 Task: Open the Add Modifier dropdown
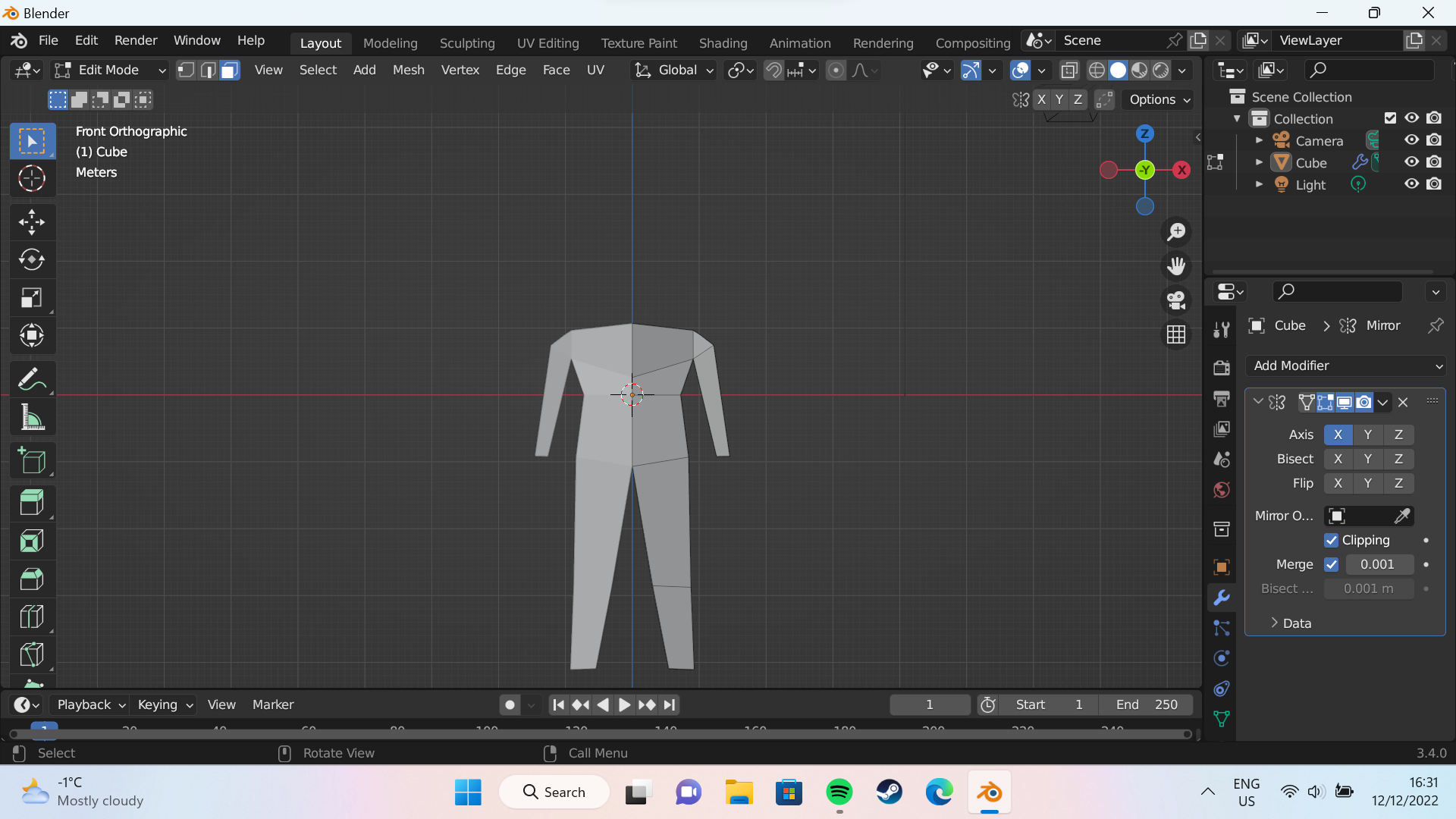pyautogui.click(x=1346, y=366)
